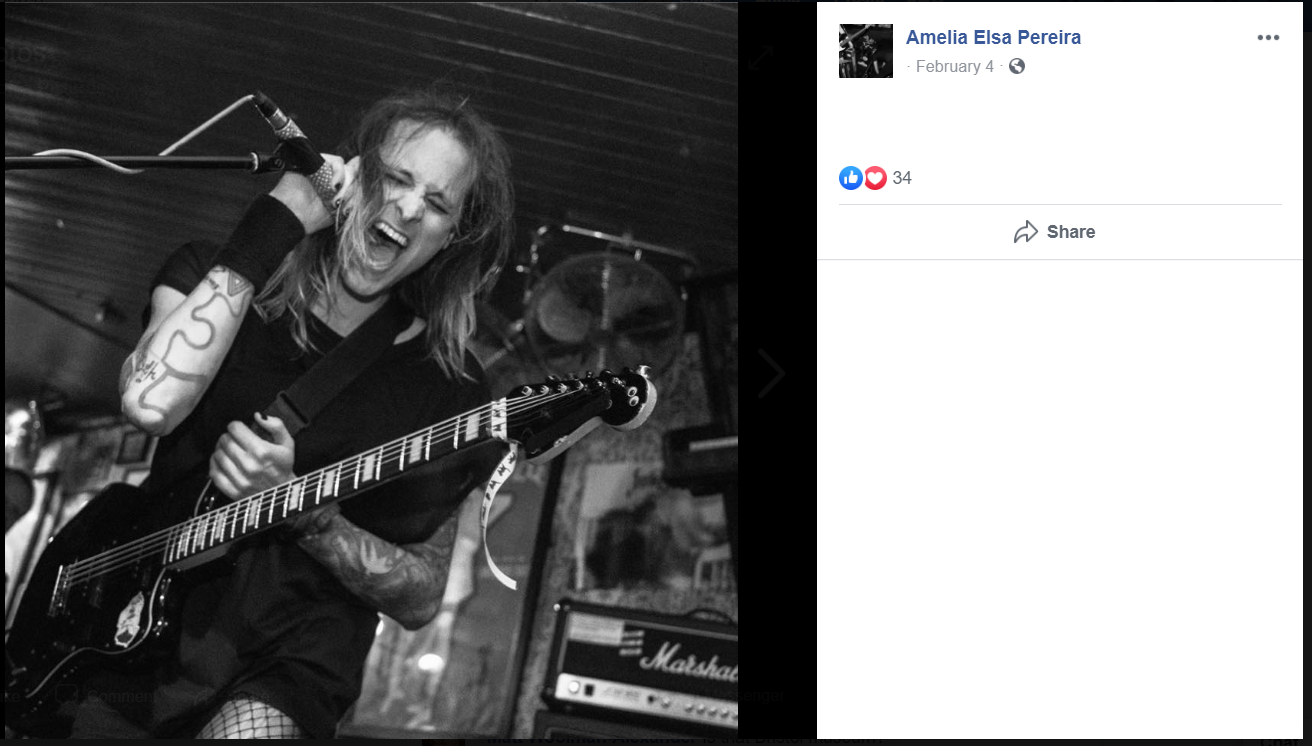This screenshot has height=746, width=1312.
Task: Click the blue thumbs-up reaction icon
Action: point(851,178)
